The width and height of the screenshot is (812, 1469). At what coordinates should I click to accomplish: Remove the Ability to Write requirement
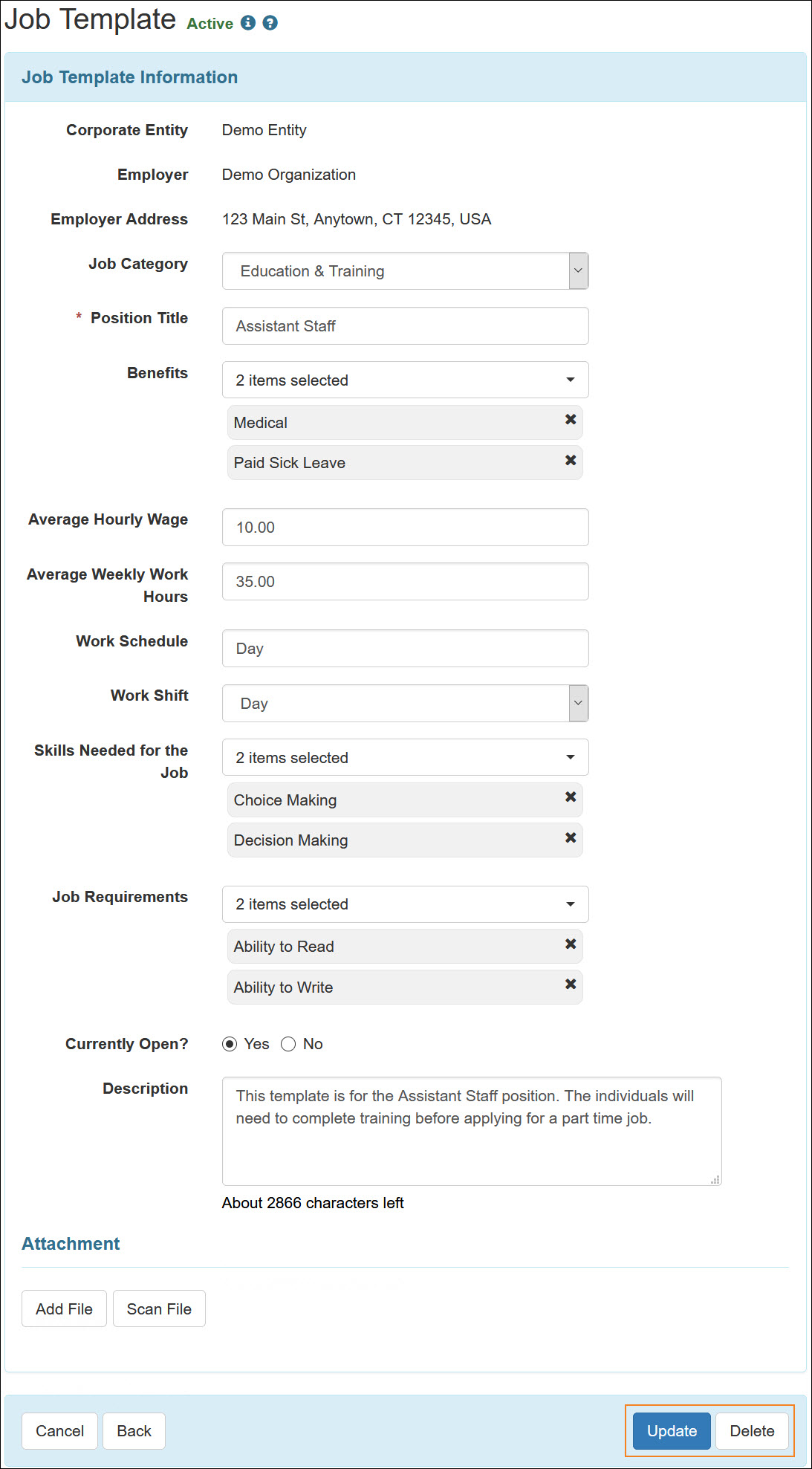571,984
